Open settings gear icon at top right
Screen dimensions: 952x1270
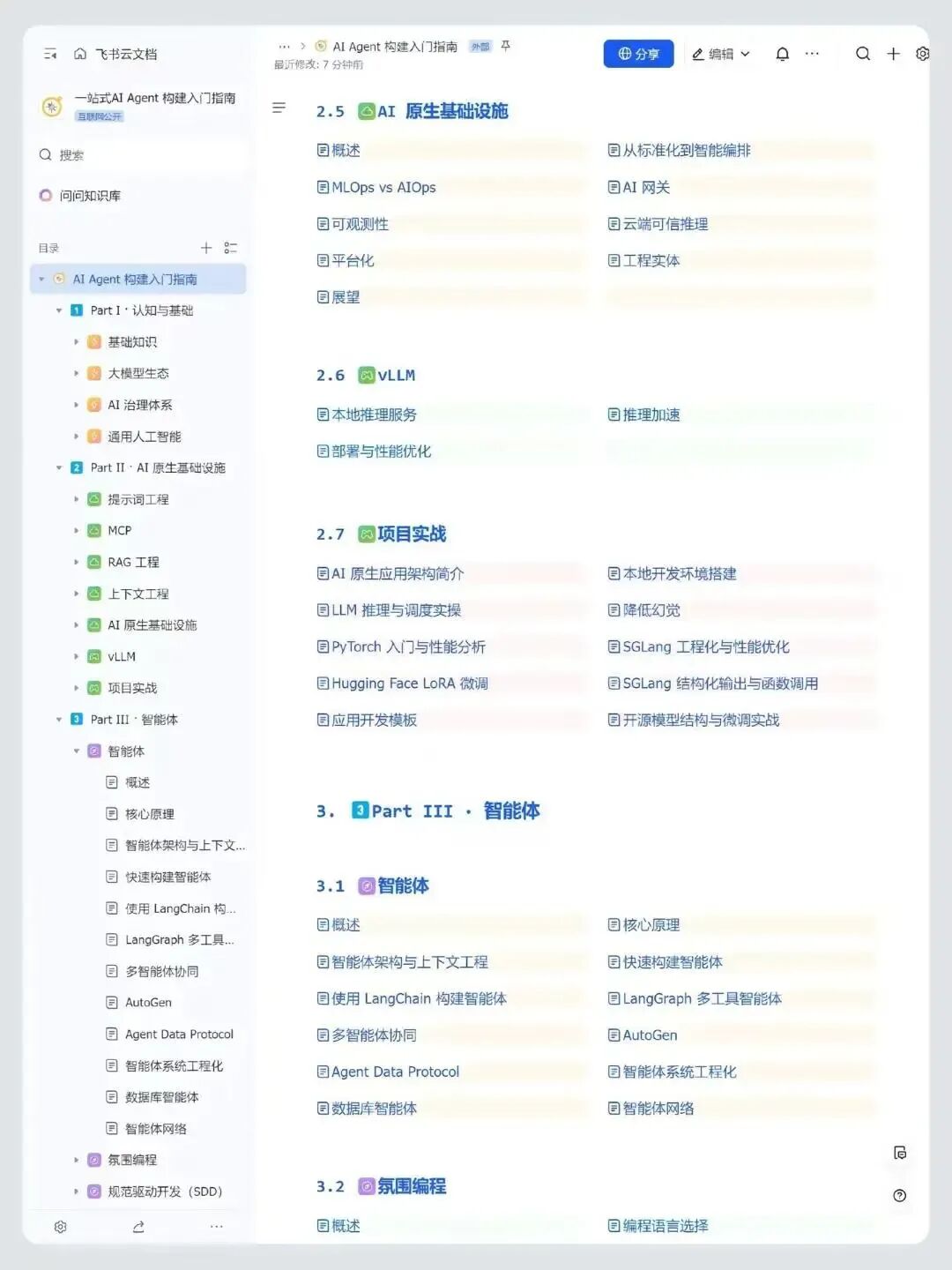click(922, 54)
